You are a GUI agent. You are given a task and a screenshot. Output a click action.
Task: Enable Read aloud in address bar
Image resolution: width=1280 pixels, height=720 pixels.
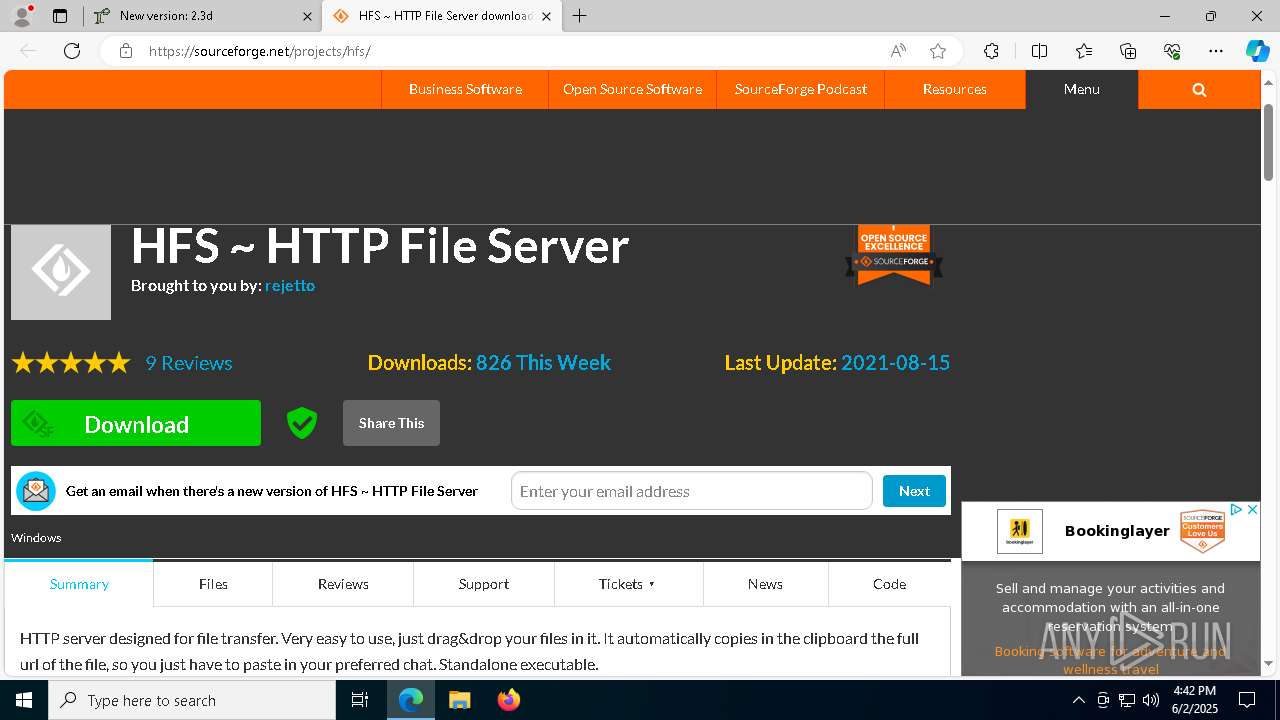pyautogui.click(x=898, y=51)
